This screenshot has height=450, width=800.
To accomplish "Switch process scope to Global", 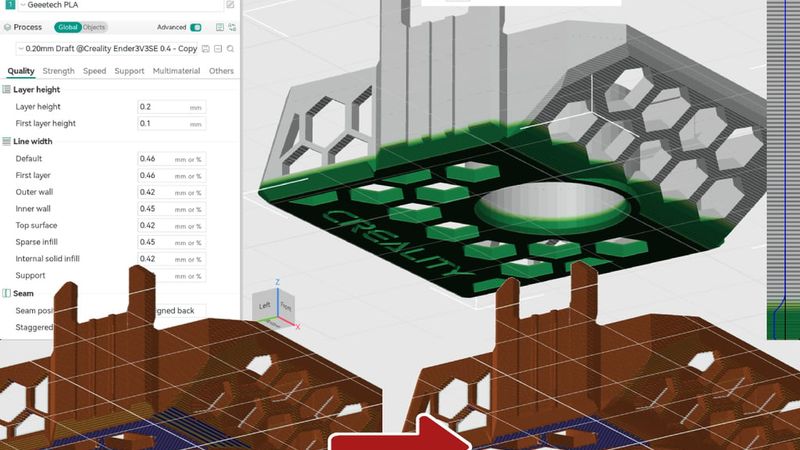I will [67, 27].
